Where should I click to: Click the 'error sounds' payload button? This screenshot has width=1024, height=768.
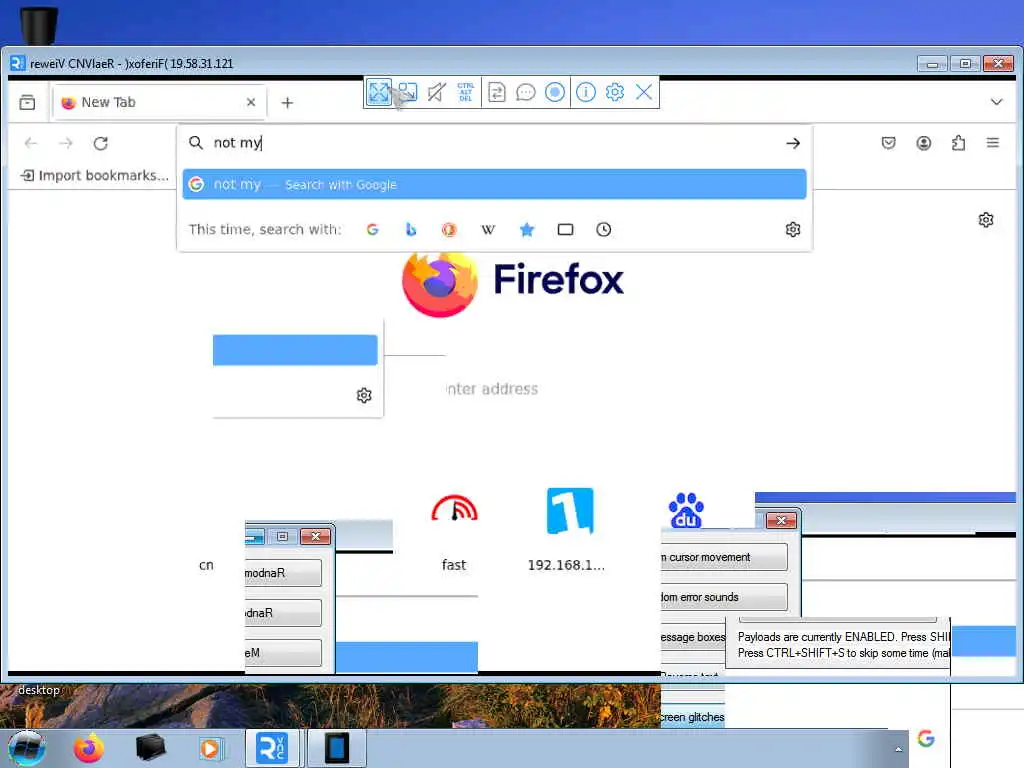coord(724,597)
